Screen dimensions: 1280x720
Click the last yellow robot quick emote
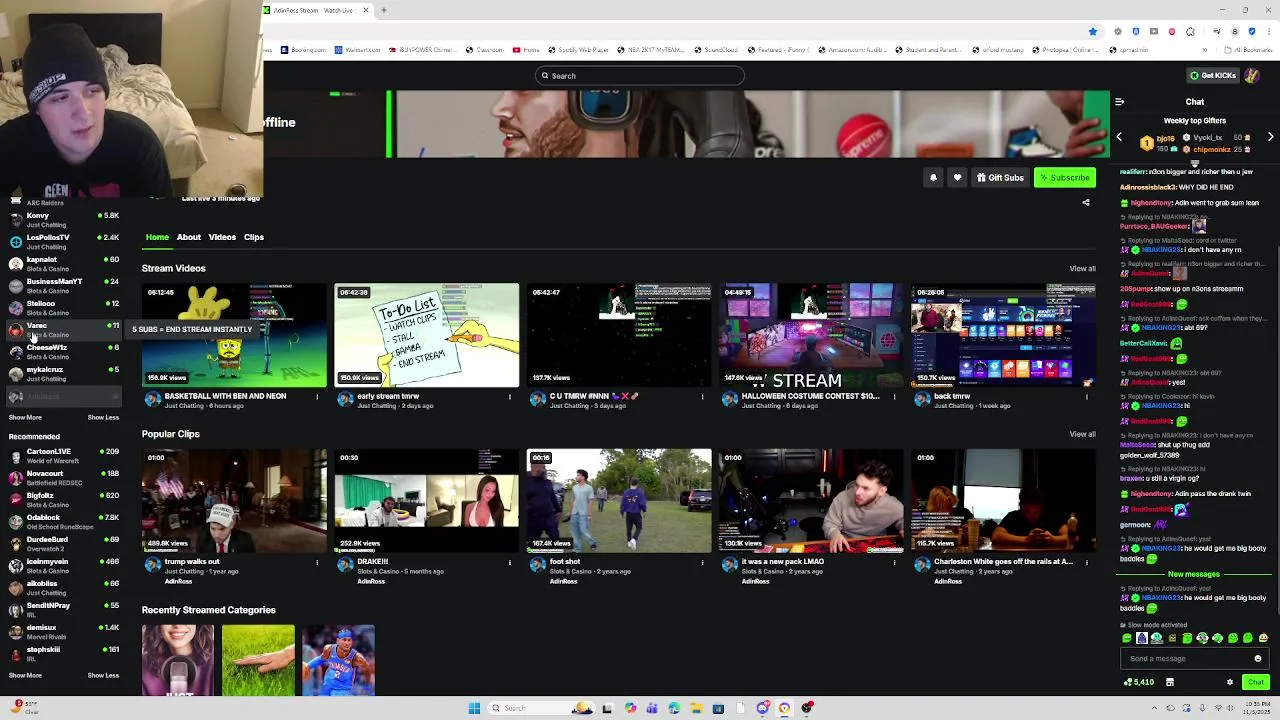coord(1263,638)
